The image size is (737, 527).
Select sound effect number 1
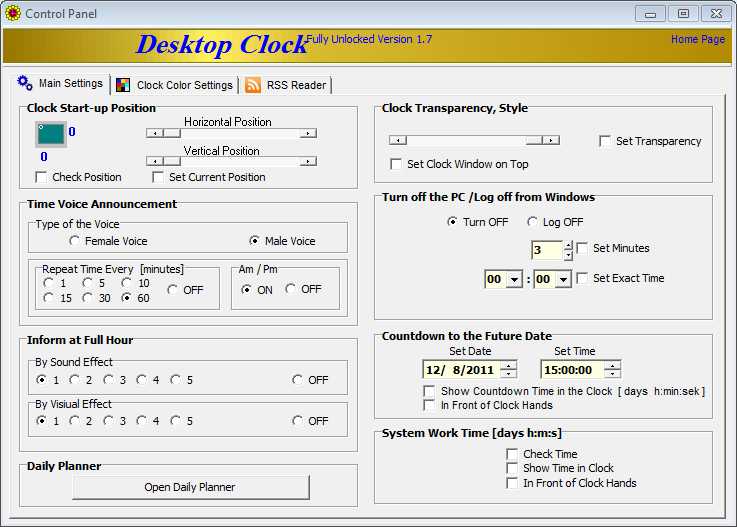(41, 379)
